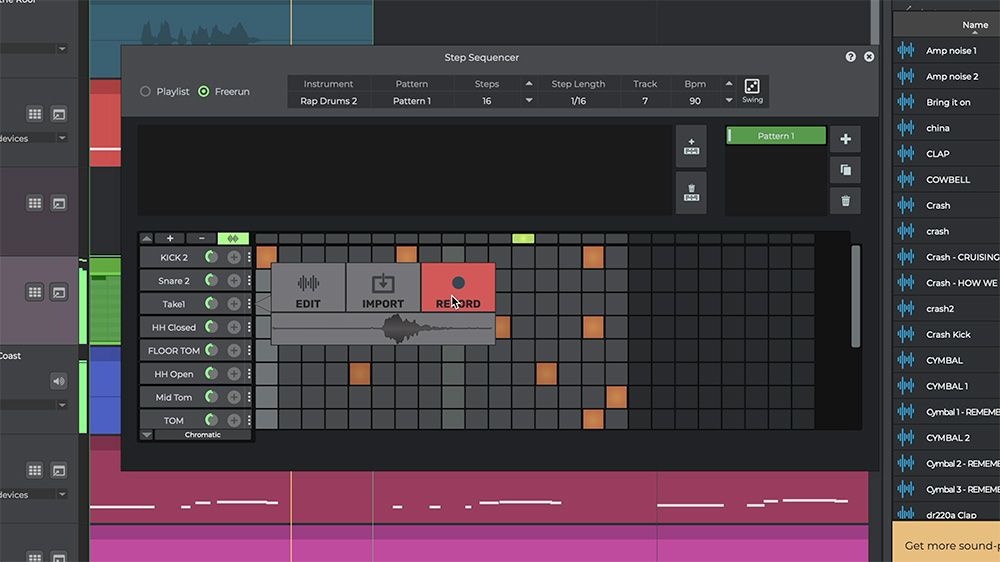The height and width of the screenshot is (562, 1000).
Task: Click the sequencer vertical scrollbar
Action: coord(856,296)
